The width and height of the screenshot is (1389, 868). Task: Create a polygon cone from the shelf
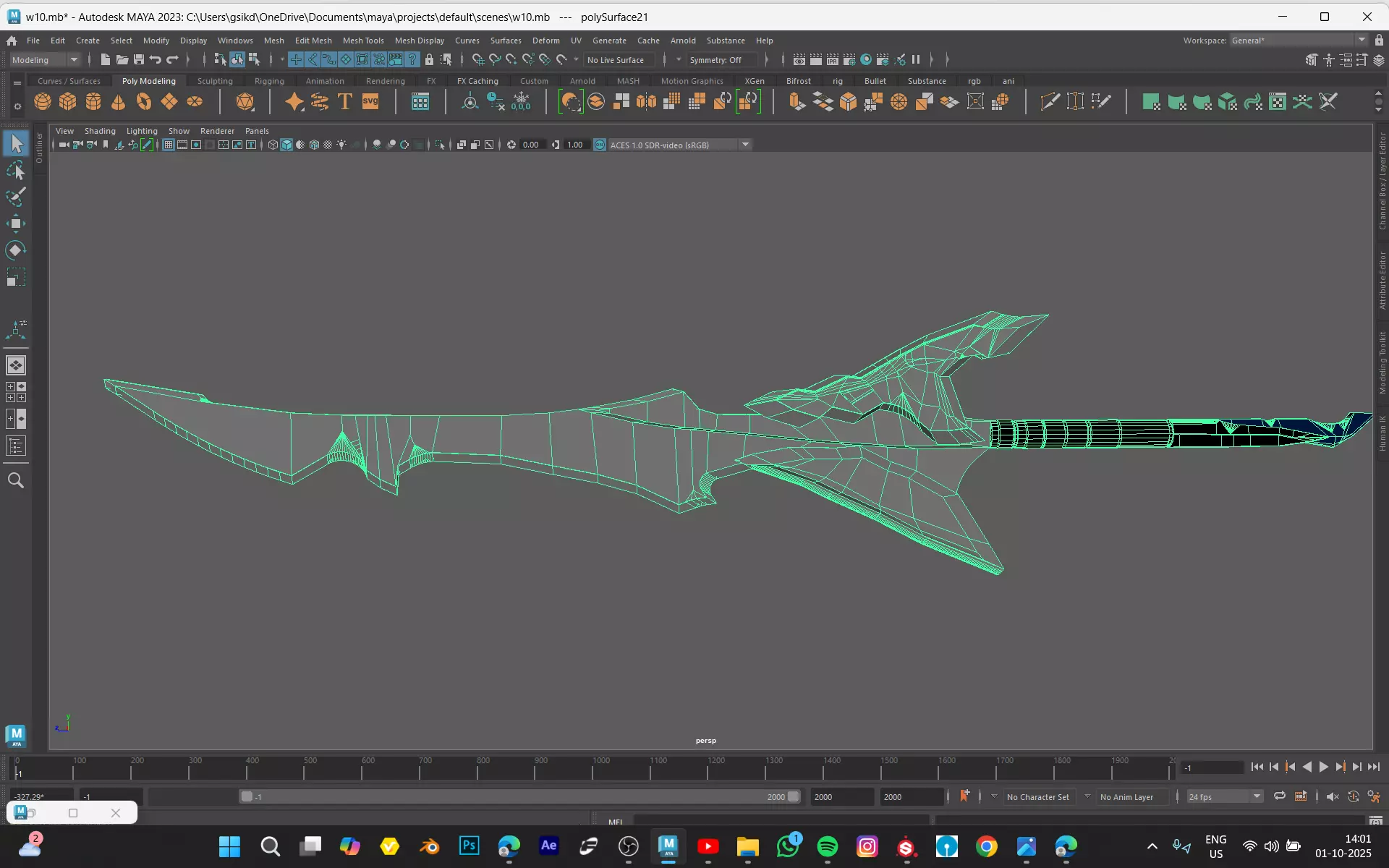(119, 102)
